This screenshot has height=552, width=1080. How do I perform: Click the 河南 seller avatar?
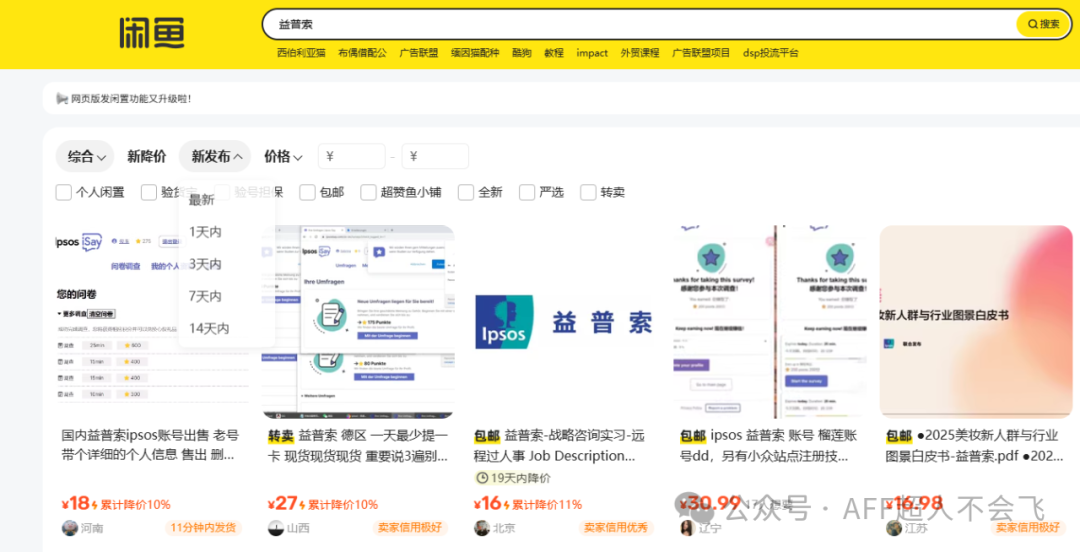(70, 528)
